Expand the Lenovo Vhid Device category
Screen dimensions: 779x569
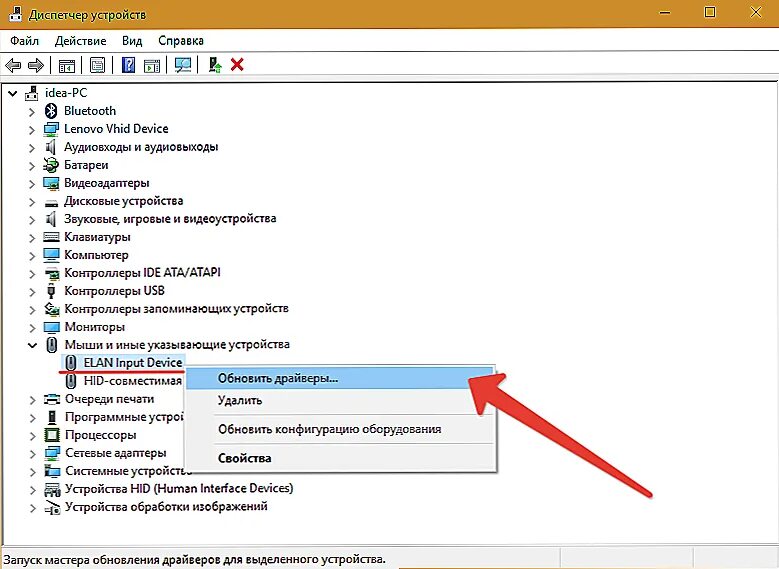(32, 130)
